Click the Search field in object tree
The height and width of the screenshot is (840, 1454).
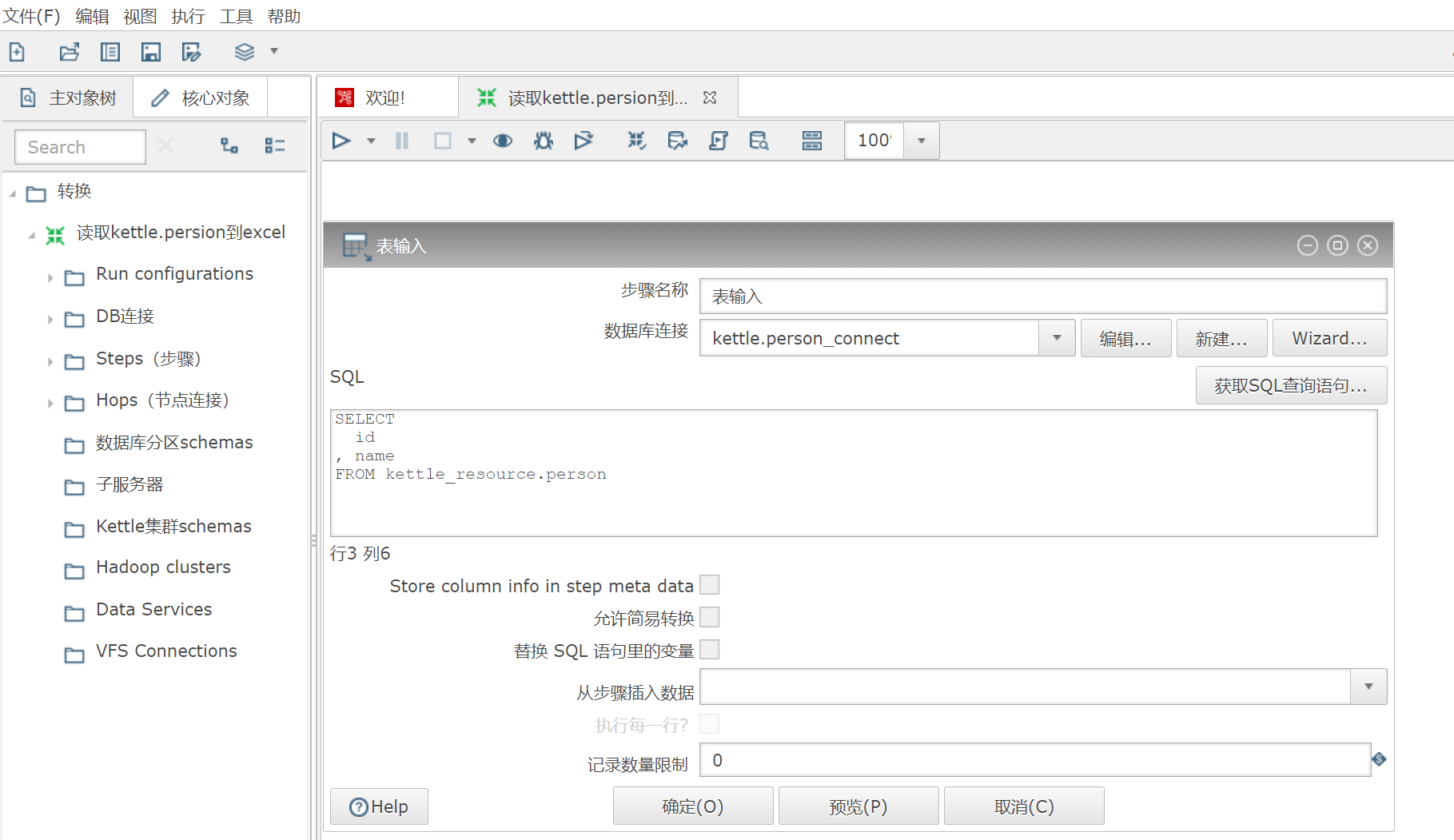click(x=80, y=147)
